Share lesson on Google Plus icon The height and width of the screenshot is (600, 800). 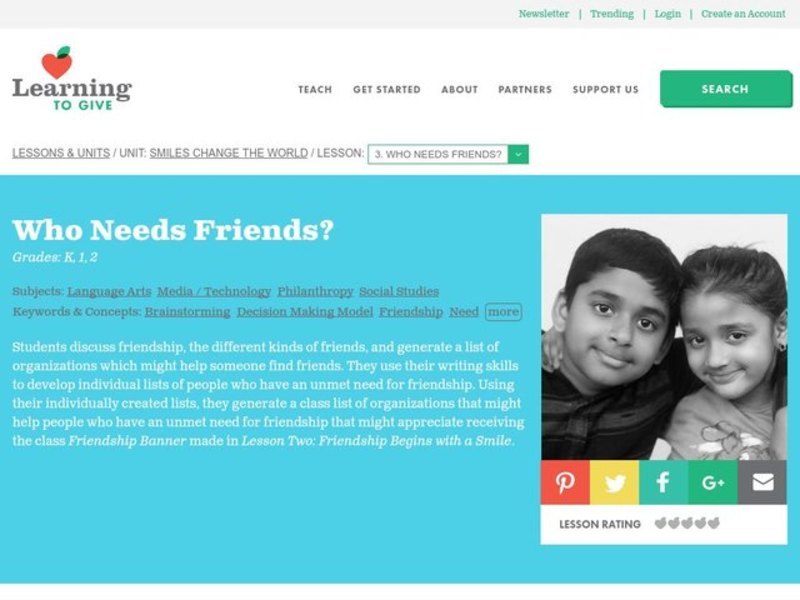click(x=713, y=482)
